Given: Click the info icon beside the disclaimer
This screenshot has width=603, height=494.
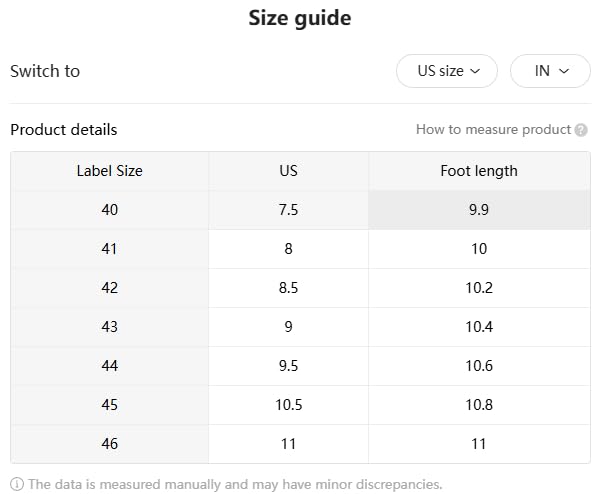Looking at the screenshot, I should [17, 484].
